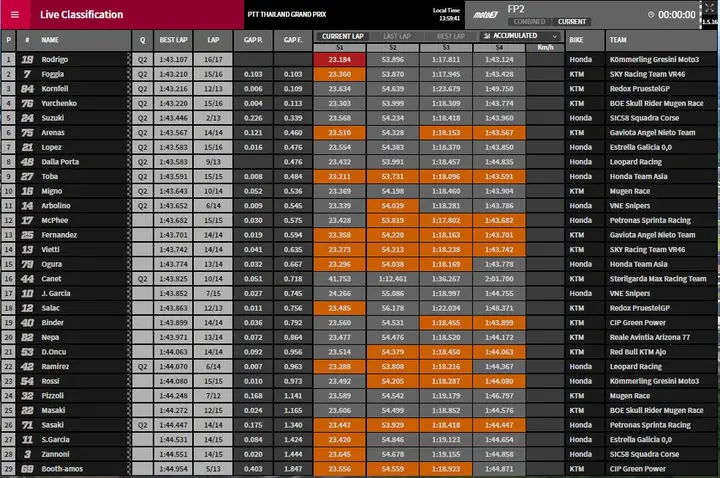Click the team Kömmerling Gresini Moto3 on Rodrigo's row
The width and height of the screenshot is (720, 478).
coord(654,59)
